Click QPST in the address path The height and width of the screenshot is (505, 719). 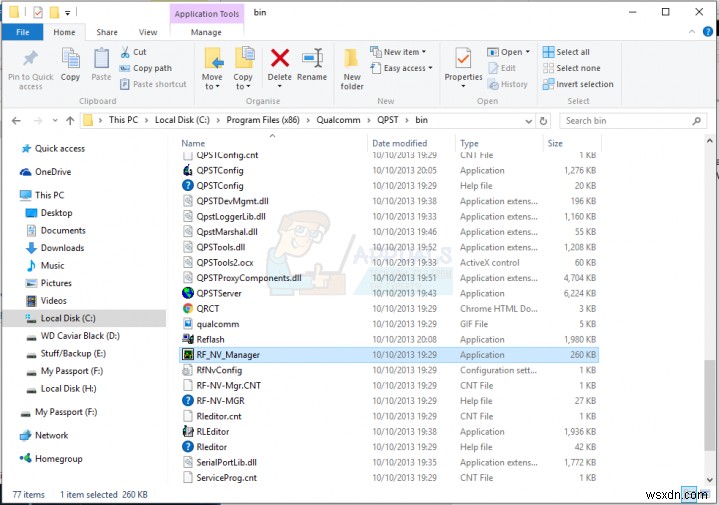click(x=387, y=120)
